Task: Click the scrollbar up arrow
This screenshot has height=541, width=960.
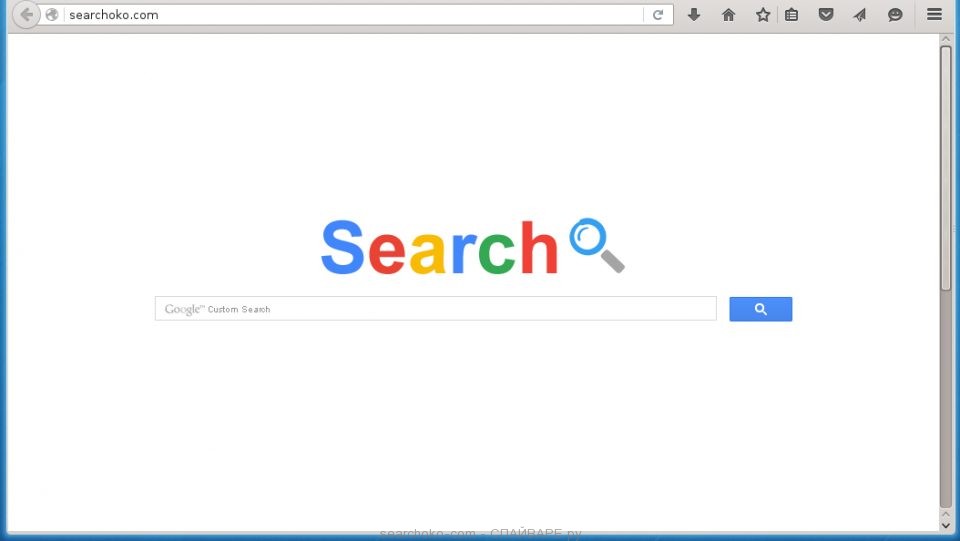Action: [x=946, y=39]
